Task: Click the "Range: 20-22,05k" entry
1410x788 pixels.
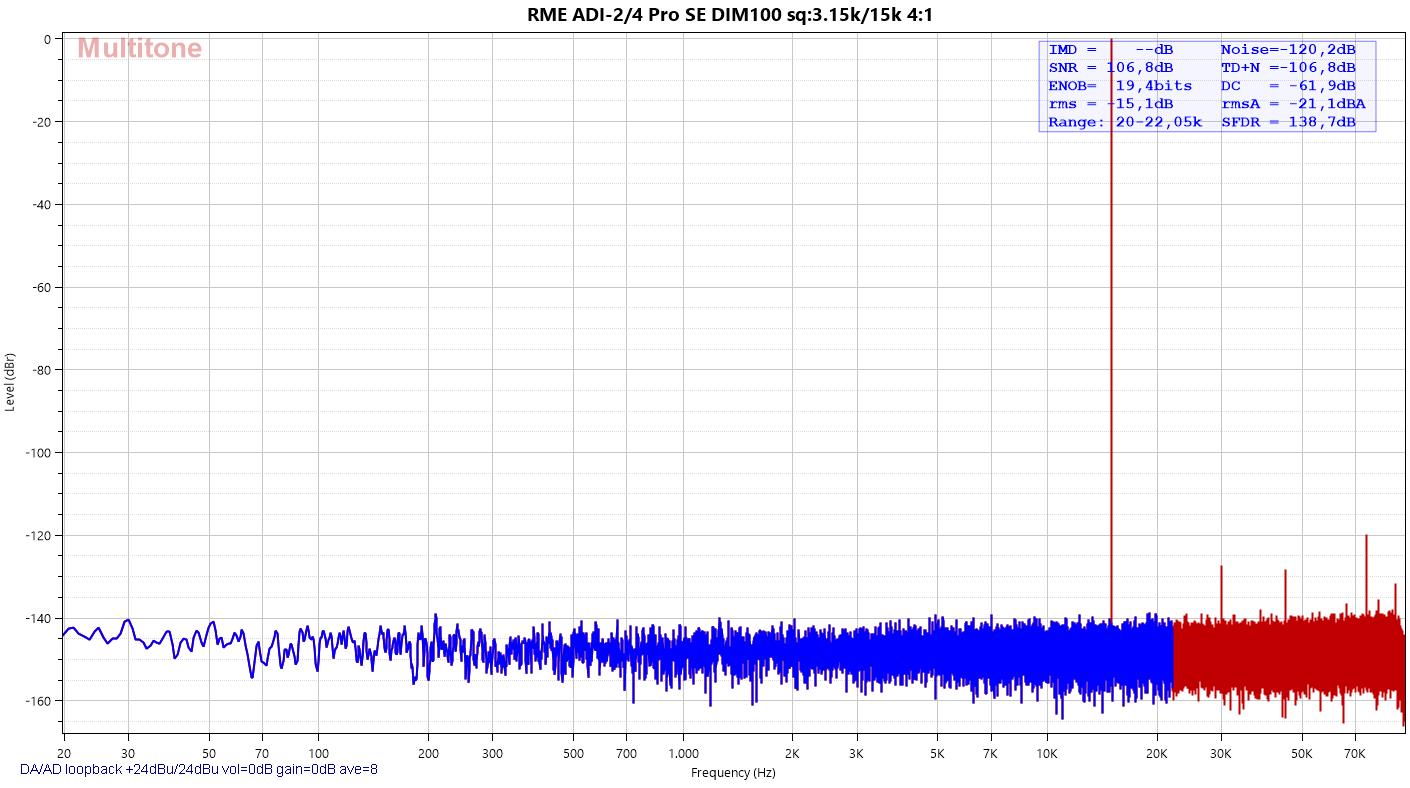Action: click(1125, 122)
